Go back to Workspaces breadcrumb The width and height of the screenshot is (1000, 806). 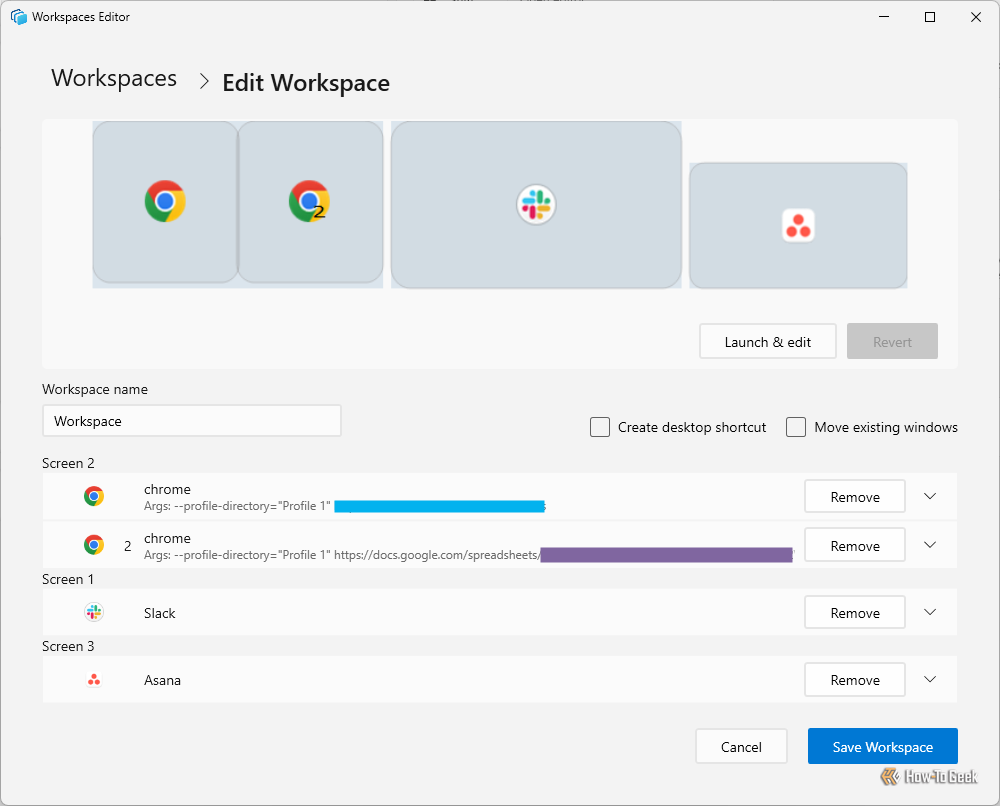pos(114,79)
